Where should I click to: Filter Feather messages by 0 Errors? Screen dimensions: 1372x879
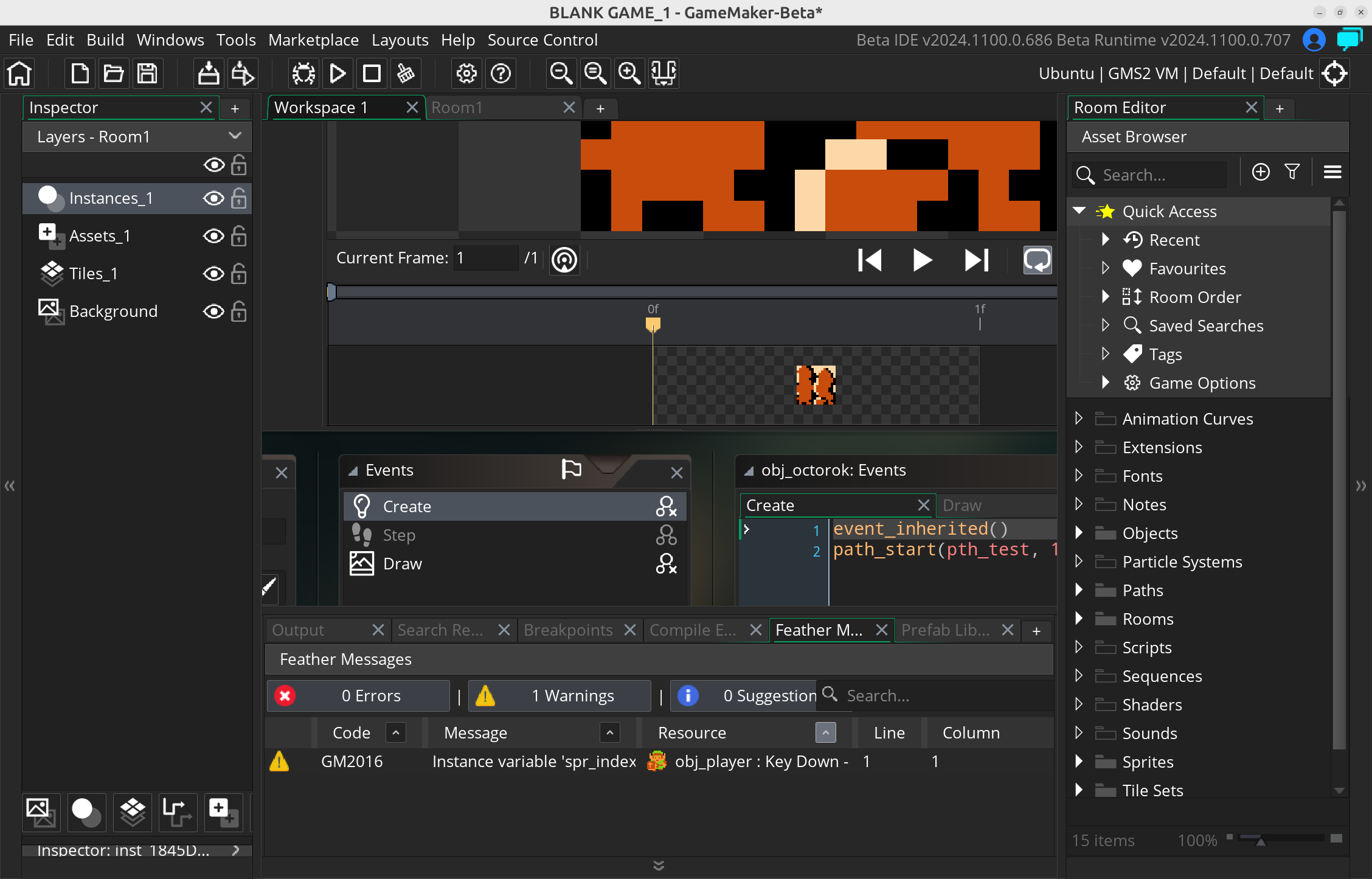[358, 695]
